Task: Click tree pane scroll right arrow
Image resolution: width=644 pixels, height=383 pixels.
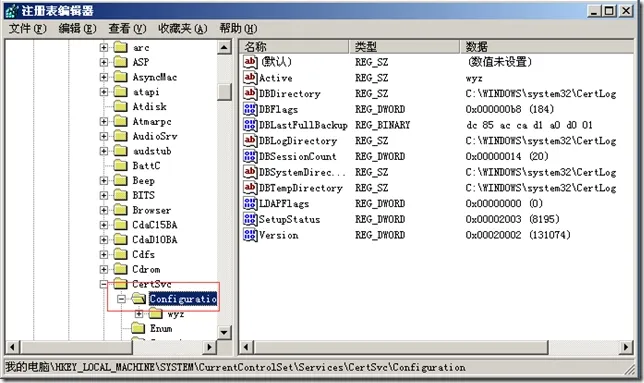Action: point(209,347)
